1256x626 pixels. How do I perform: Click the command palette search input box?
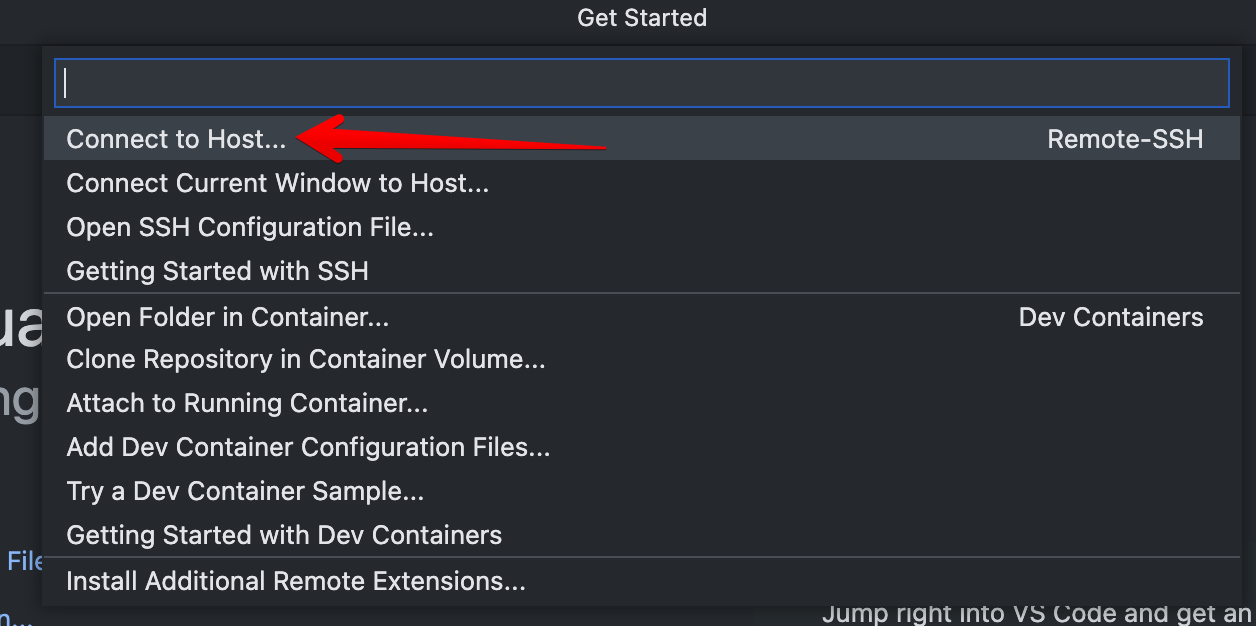[x=640, y=83]
